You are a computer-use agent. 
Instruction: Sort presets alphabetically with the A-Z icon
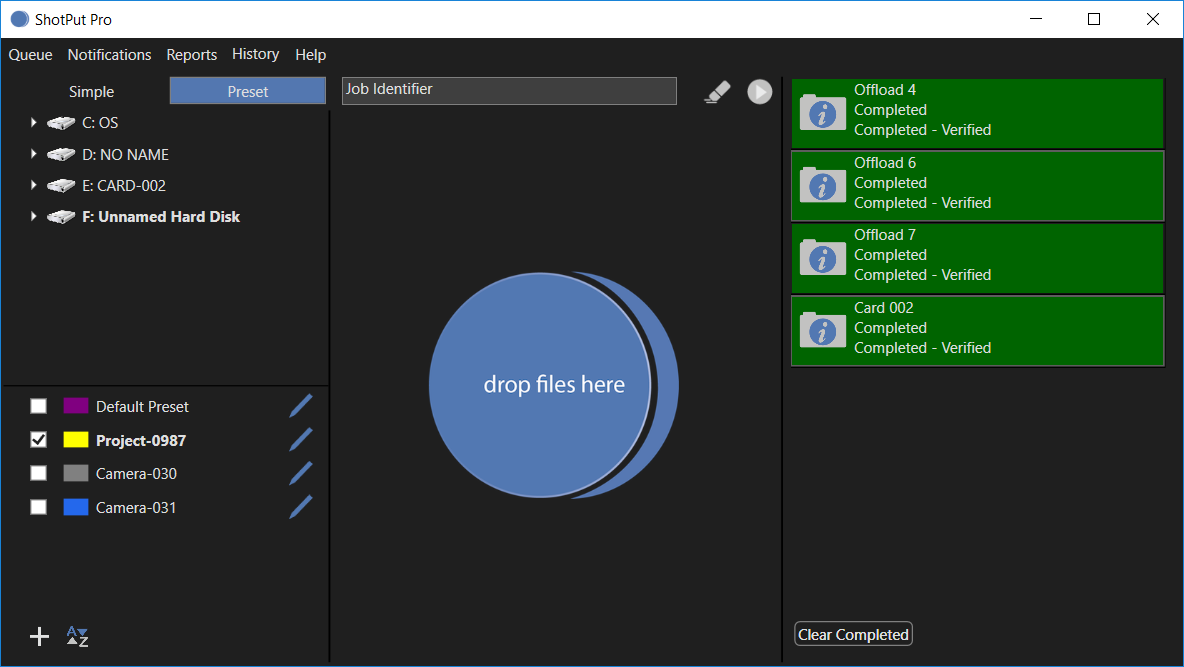pyautogui.click(x=76, y=636)
